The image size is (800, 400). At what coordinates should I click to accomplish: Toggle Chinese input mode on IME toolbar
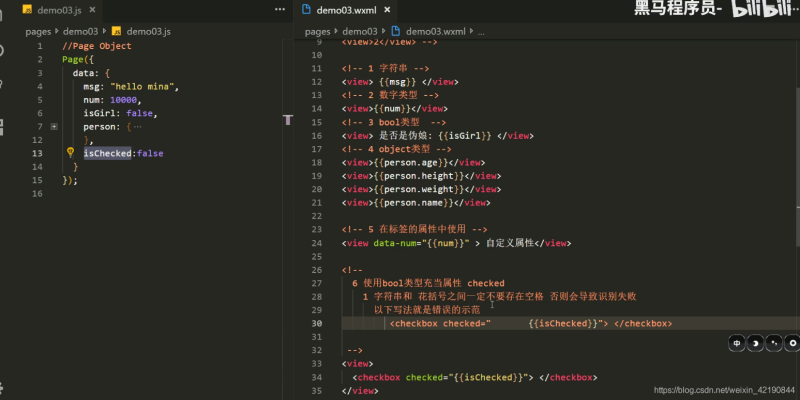[737, 343]
